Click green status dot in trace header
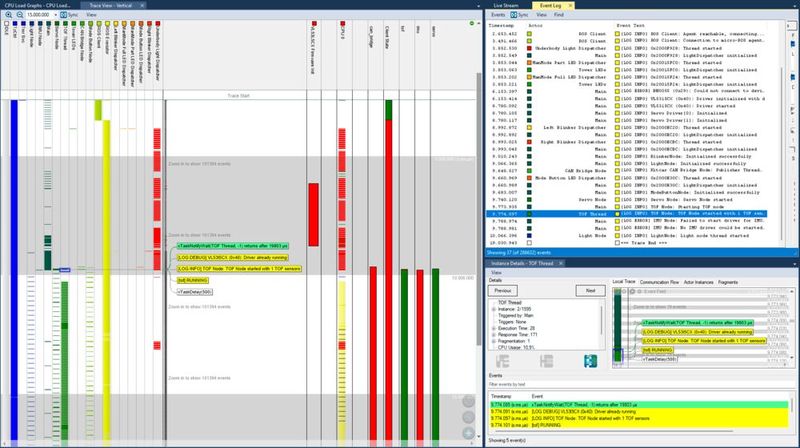The width and height of the screenshot is (800, 448). [471, 23]
